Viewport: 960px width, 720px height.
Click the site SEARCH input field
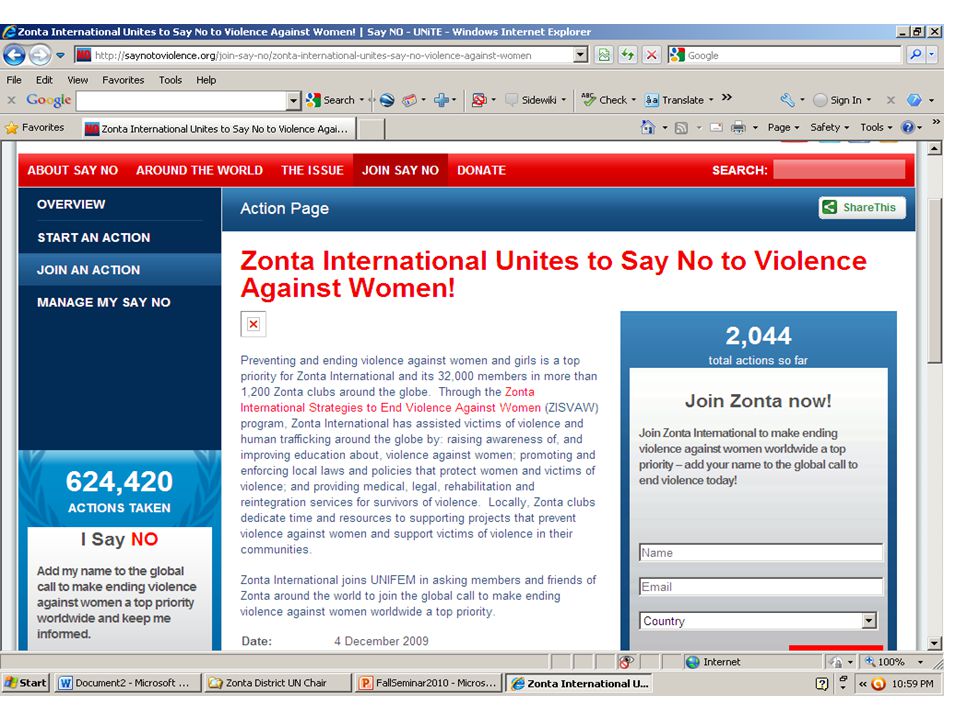pos(839,170)
